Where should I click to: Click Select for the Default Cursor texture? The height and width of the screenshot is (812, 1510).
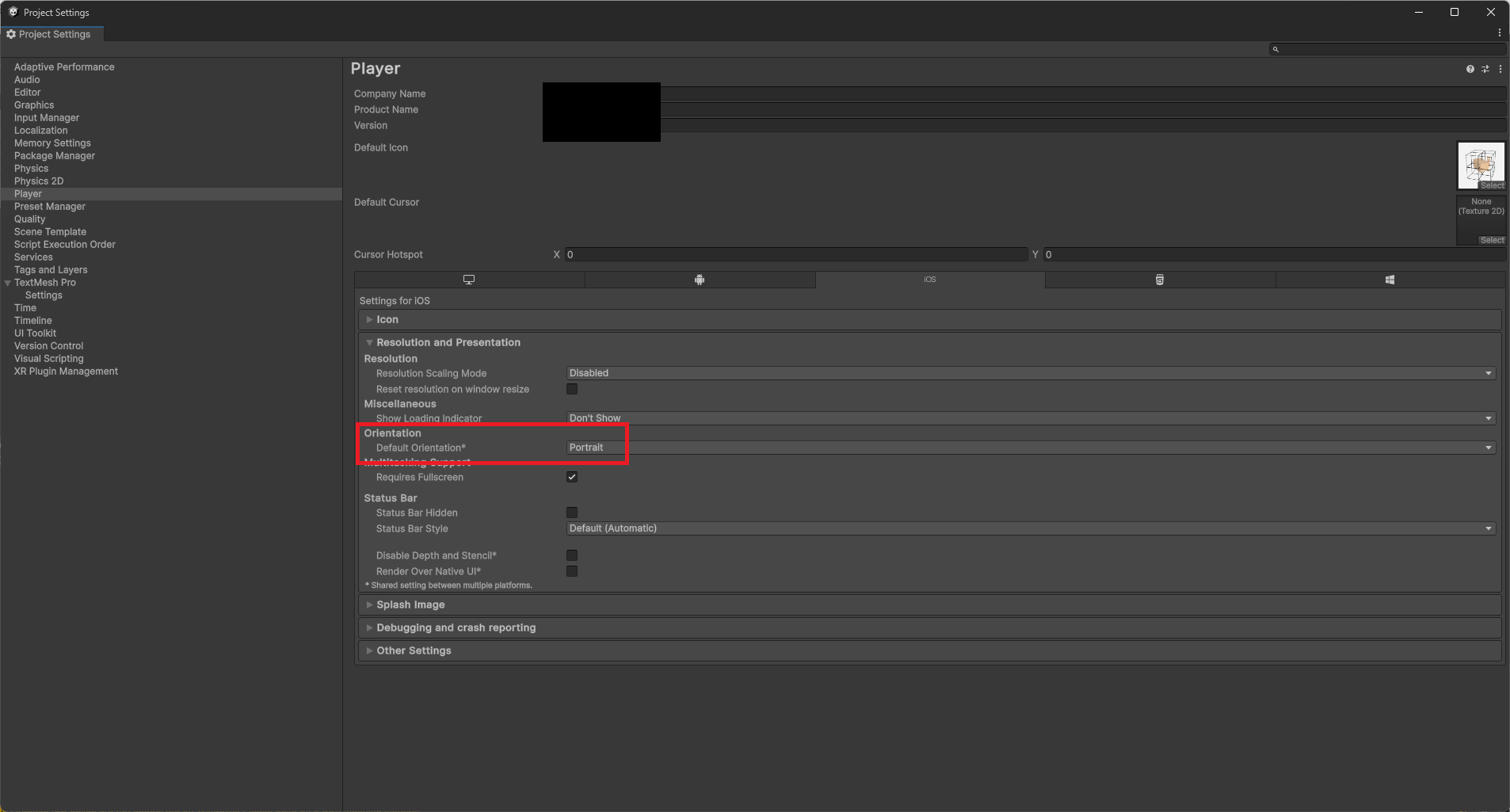(1492, 239)
